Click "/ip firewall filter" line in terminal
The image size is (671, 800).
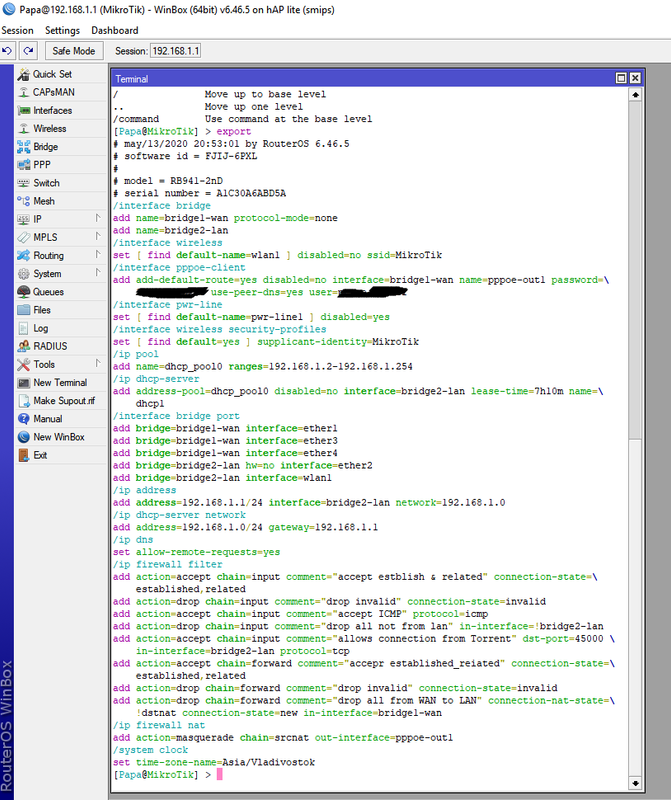[168, 564]
